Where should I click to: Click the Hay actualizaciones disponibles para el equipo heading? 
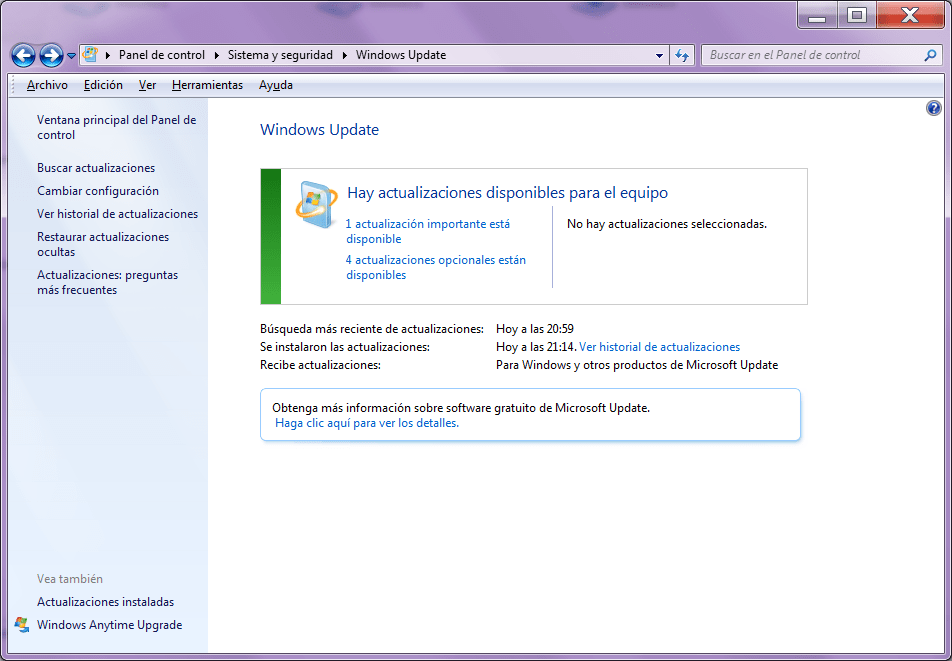coord(508,193)
